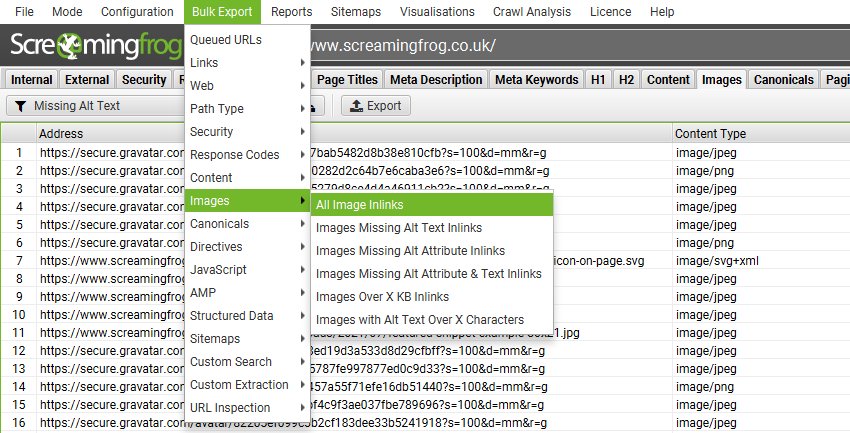
Task: Switch to the Internal tab
Action: [x=31, y=80]
